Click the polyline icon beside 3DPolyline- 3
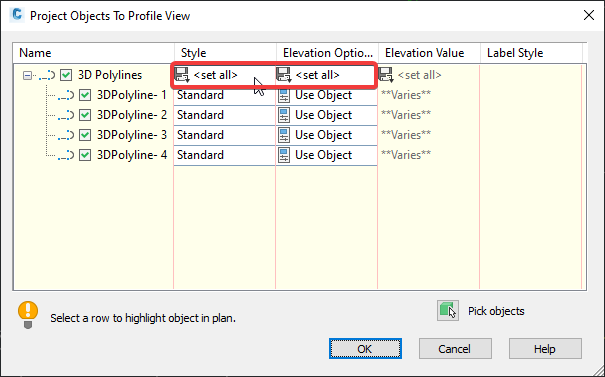Viewport: 605px width, 377px height. (x=66, y=135)
